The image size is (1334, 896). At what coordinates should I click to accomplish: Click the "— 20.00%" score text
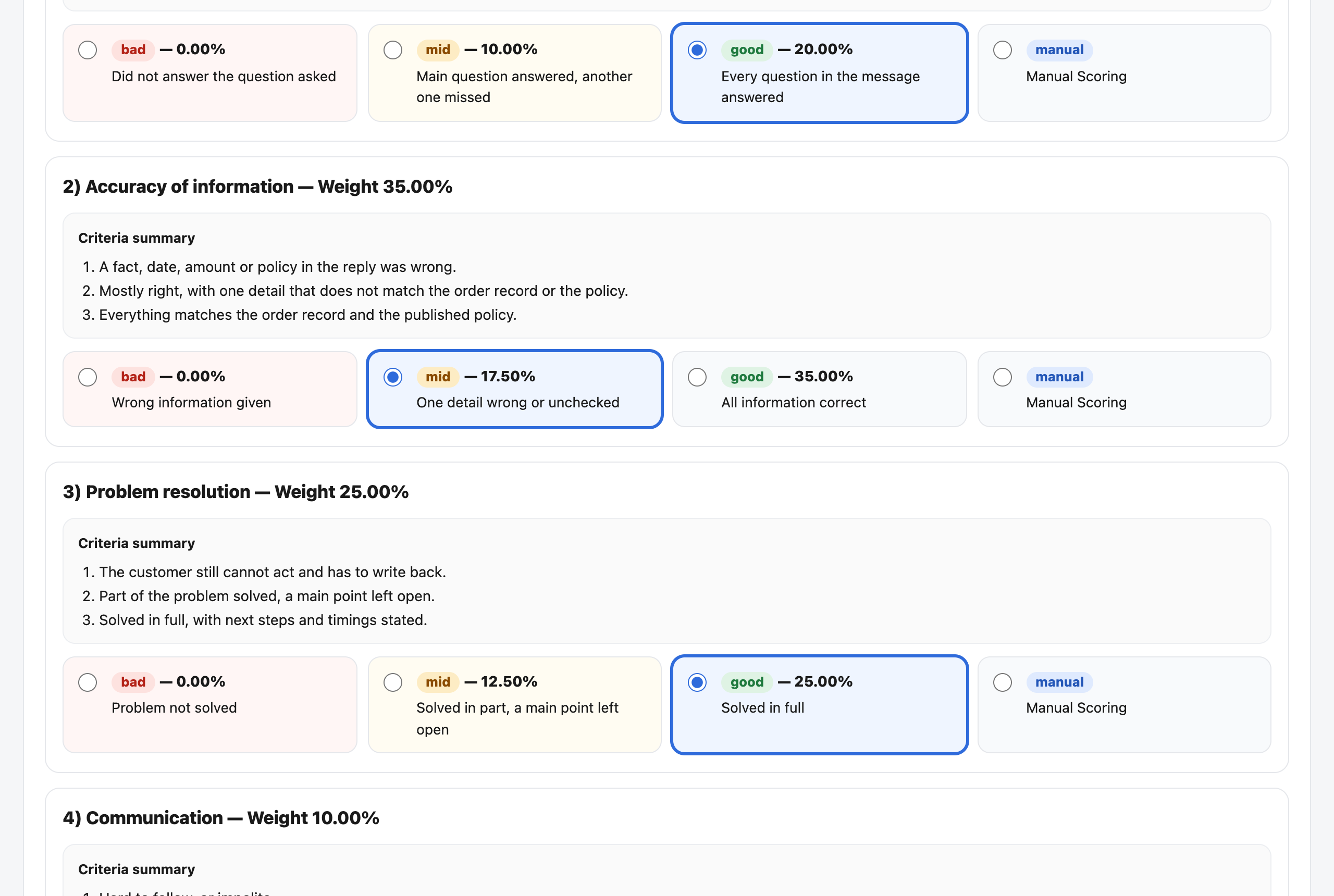815,49
